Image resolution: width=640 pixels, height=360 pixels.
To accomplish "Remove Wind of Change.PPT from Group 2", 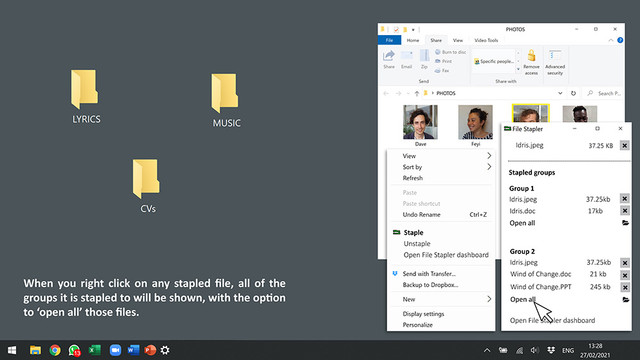I will (624, 287).
